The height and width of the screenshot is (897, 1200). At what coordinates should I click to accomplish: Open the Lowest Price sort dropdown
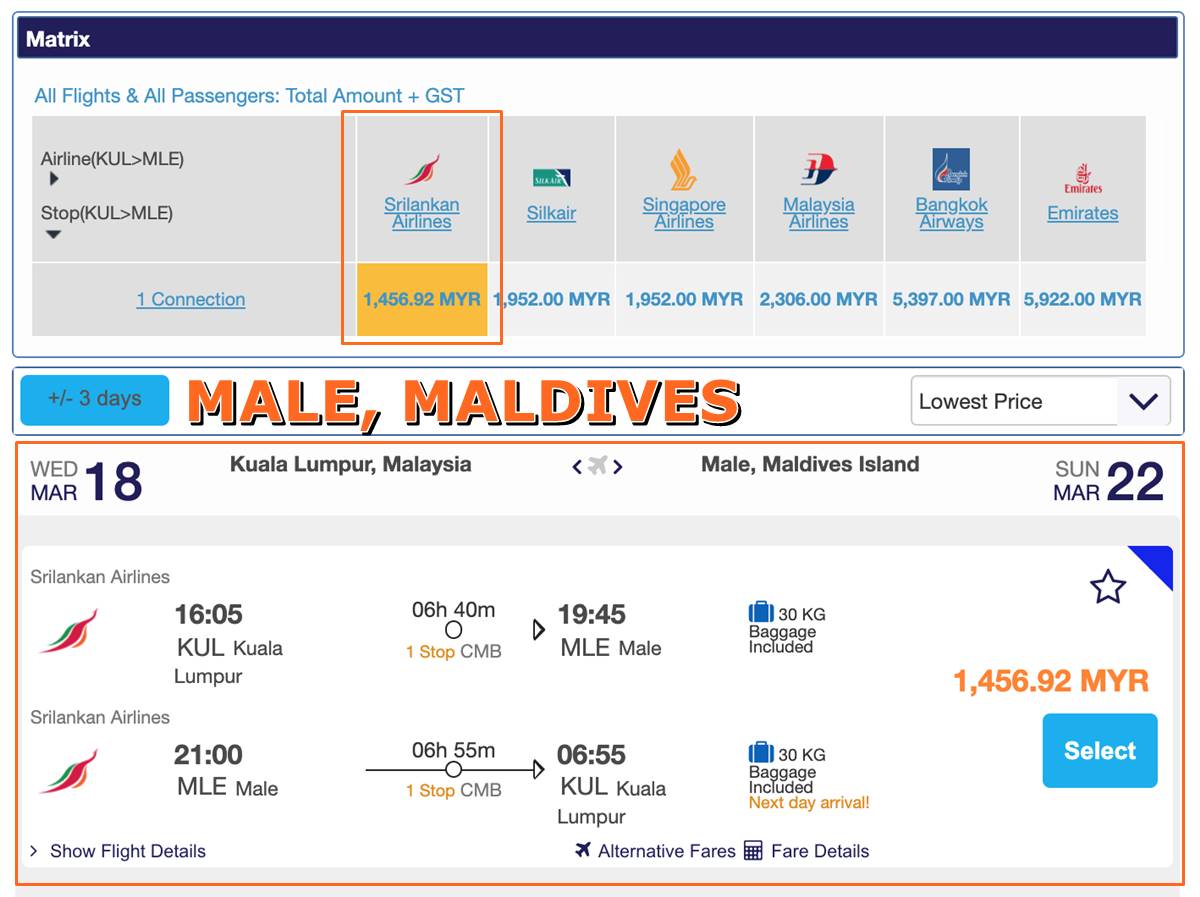point(1041,401)
